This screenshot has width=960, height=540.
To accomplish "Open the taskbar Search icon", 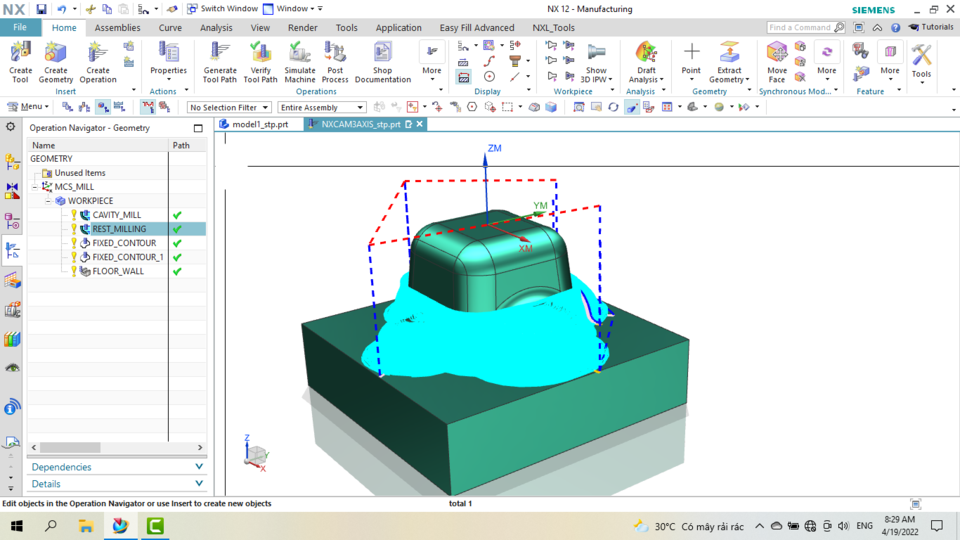I will 51,526.
